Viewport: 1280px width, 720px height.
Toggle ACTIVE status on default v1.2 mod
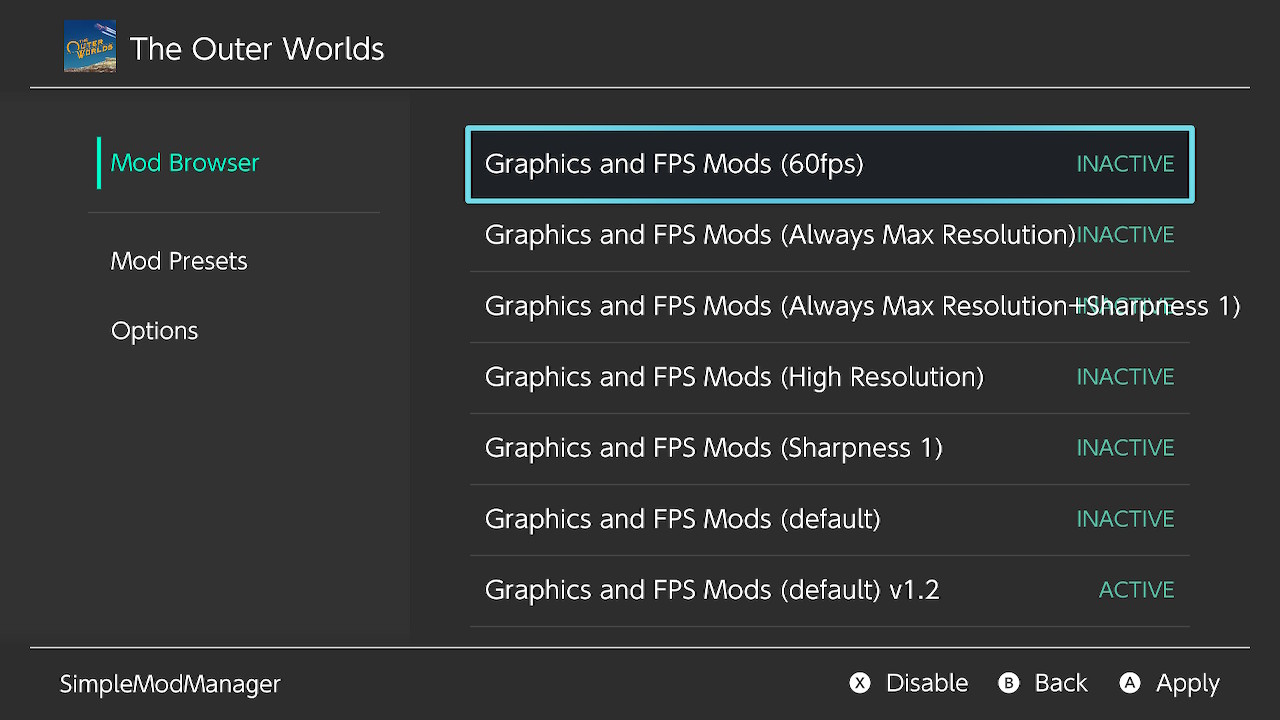click(x=1136, y=590)
